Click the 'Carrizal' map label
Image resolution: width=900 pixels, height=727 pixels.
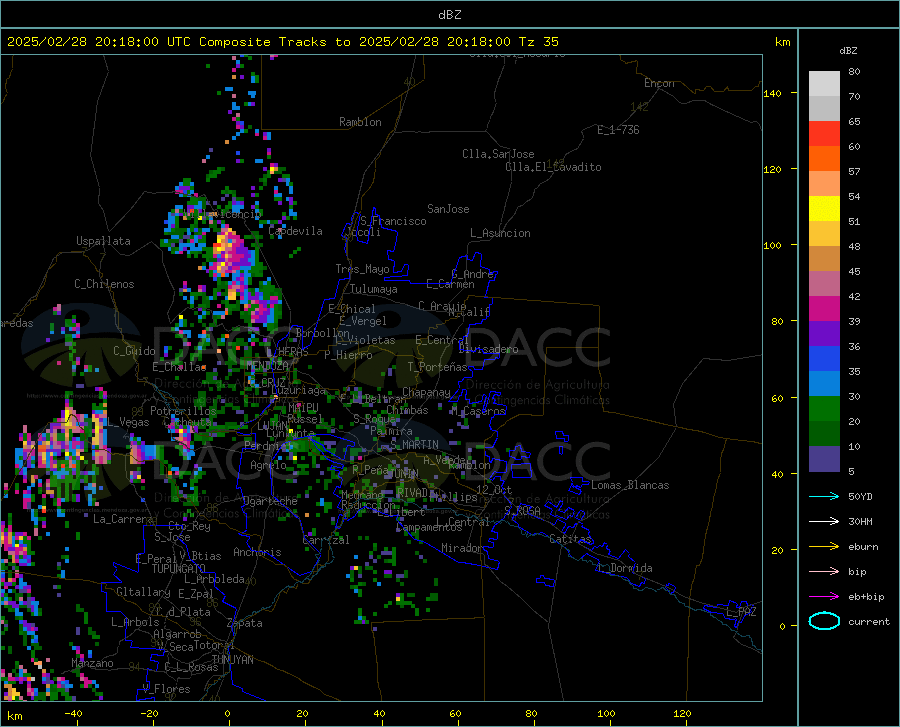point(325,540)
